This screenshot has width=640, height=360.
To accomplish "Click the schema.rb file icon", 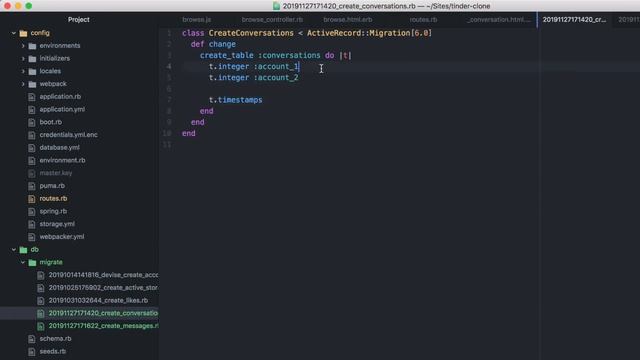I will 32,339.
